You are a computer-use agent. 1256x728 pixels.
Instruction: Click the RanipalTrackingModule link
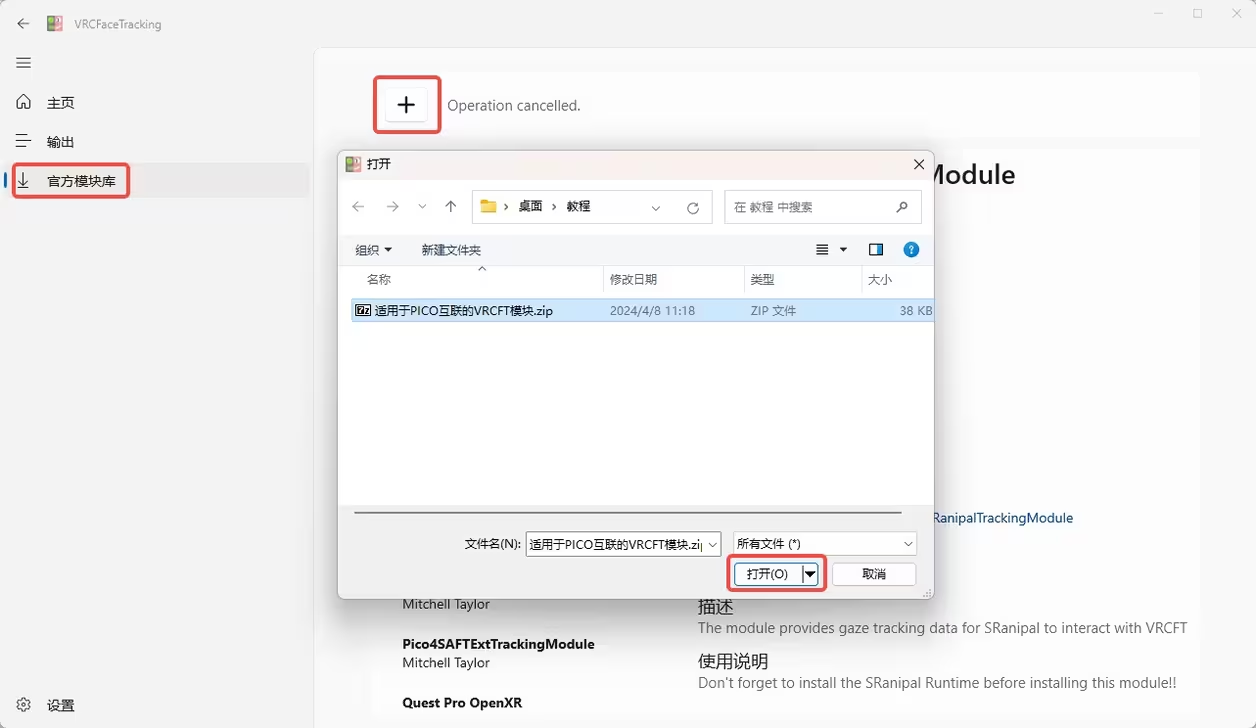(1003, 518)
